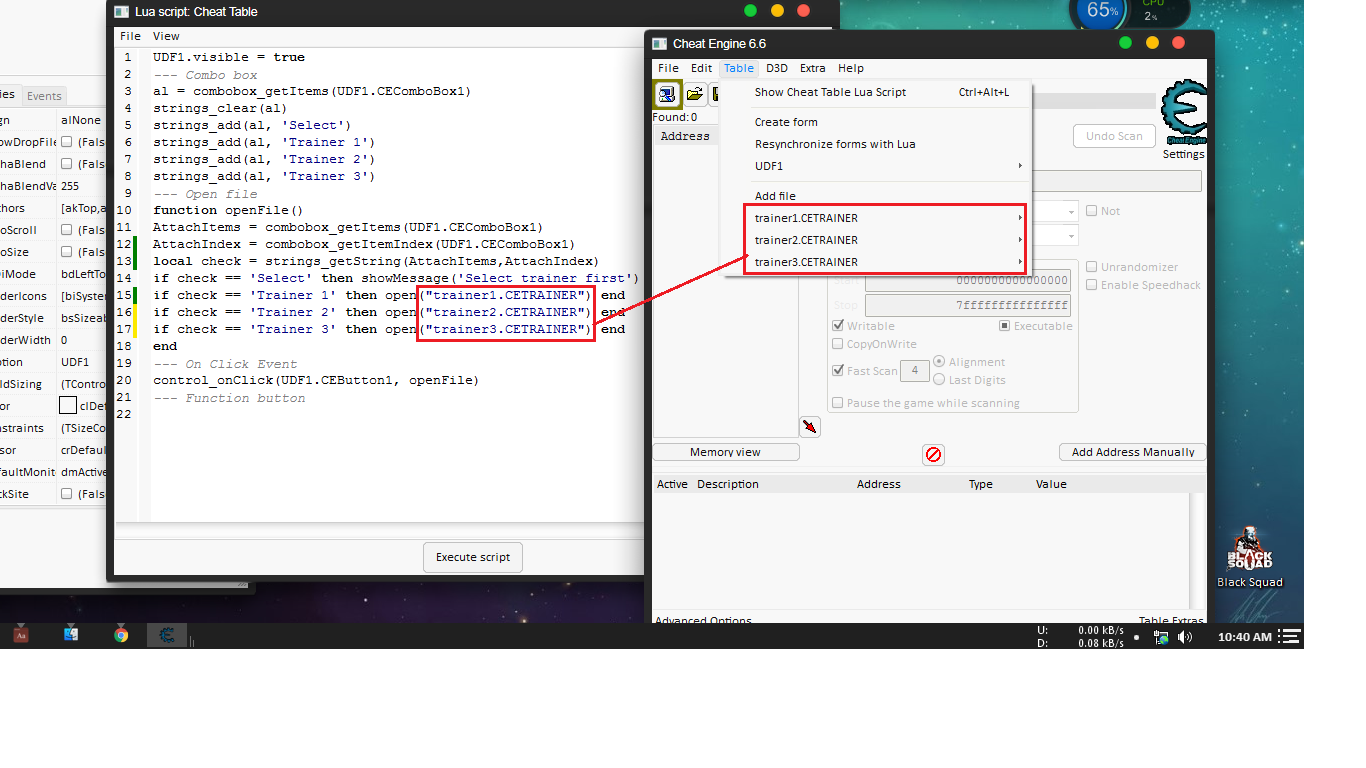Click the Open file folder icon
This screenshot has width=1366, height=768.
(695, 94)
